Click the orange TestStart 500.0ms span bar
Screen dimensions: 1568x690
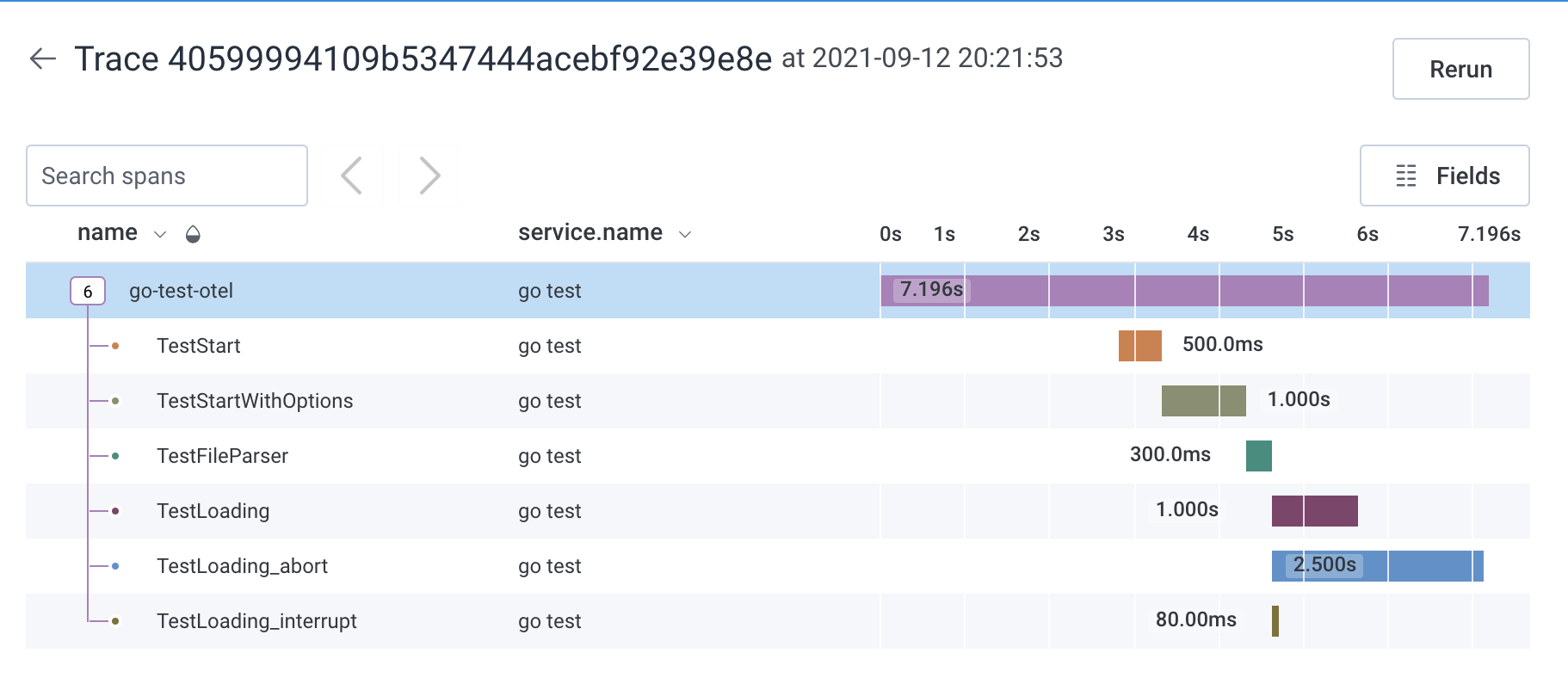(1139, 346)
